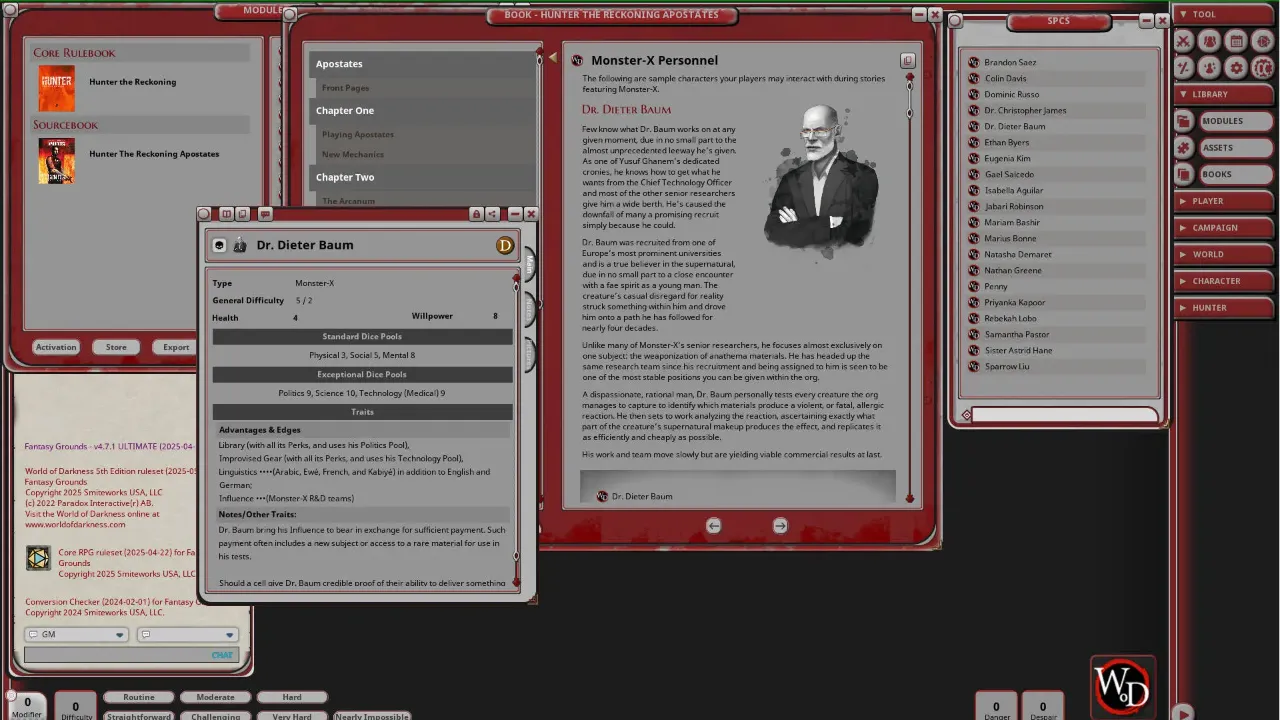Image resolution: width=1280 pixels, height=720 pixels.
Task: Click the copy icon beside Monster-X Personnel heading
Action: [907, 61]
